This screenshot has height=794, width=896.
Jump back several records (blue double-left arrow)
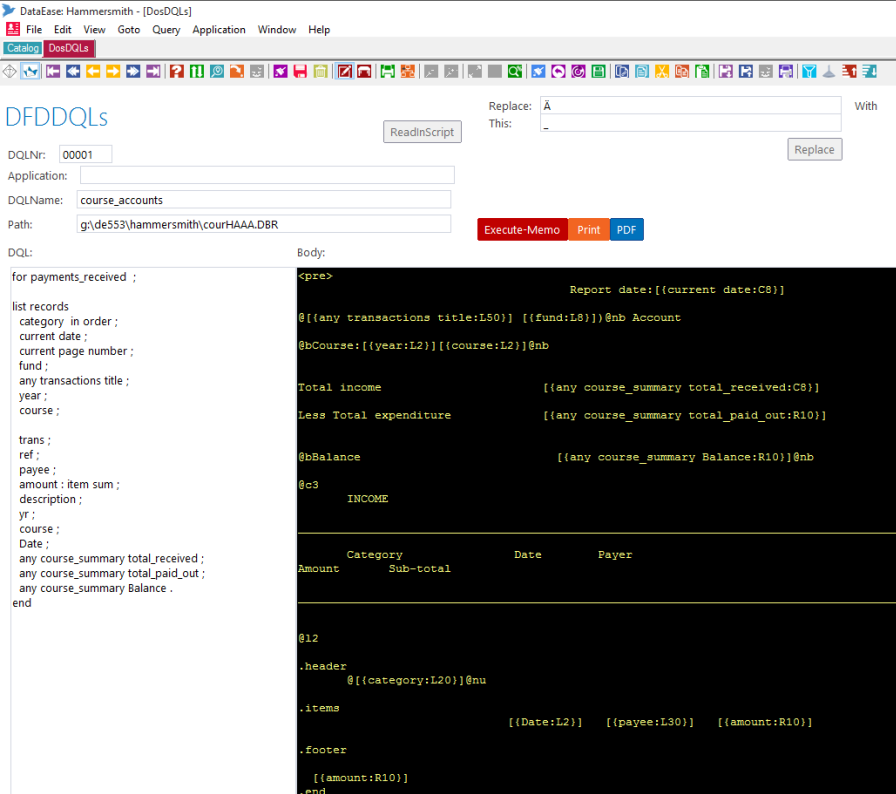click(x=73, y=71)
